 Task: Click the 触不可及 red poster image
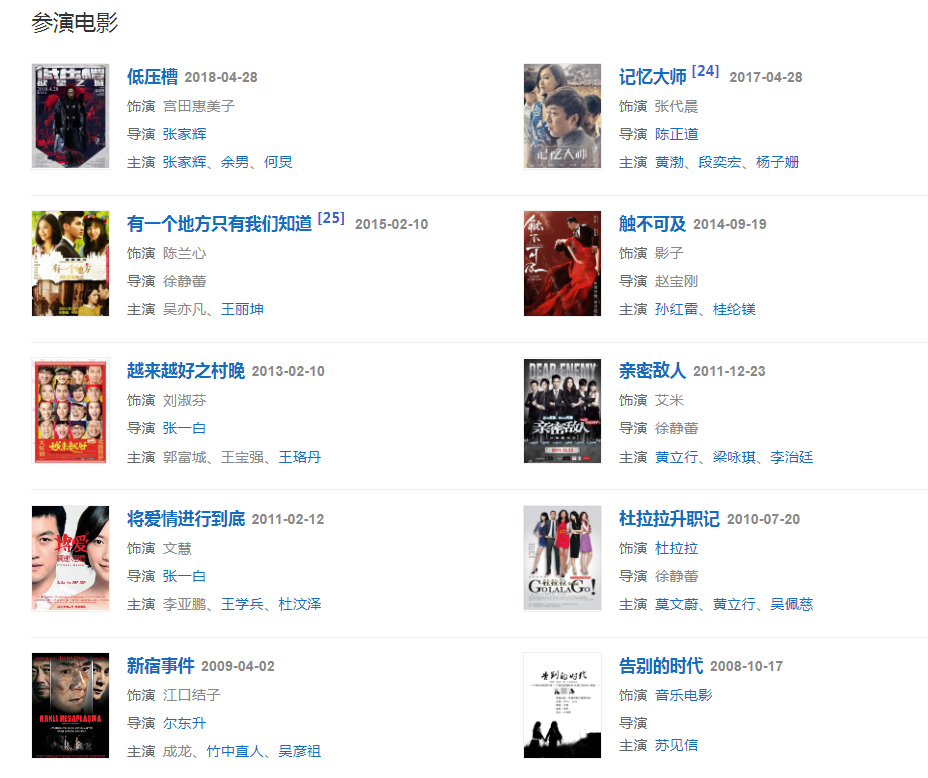pos(562,263)
